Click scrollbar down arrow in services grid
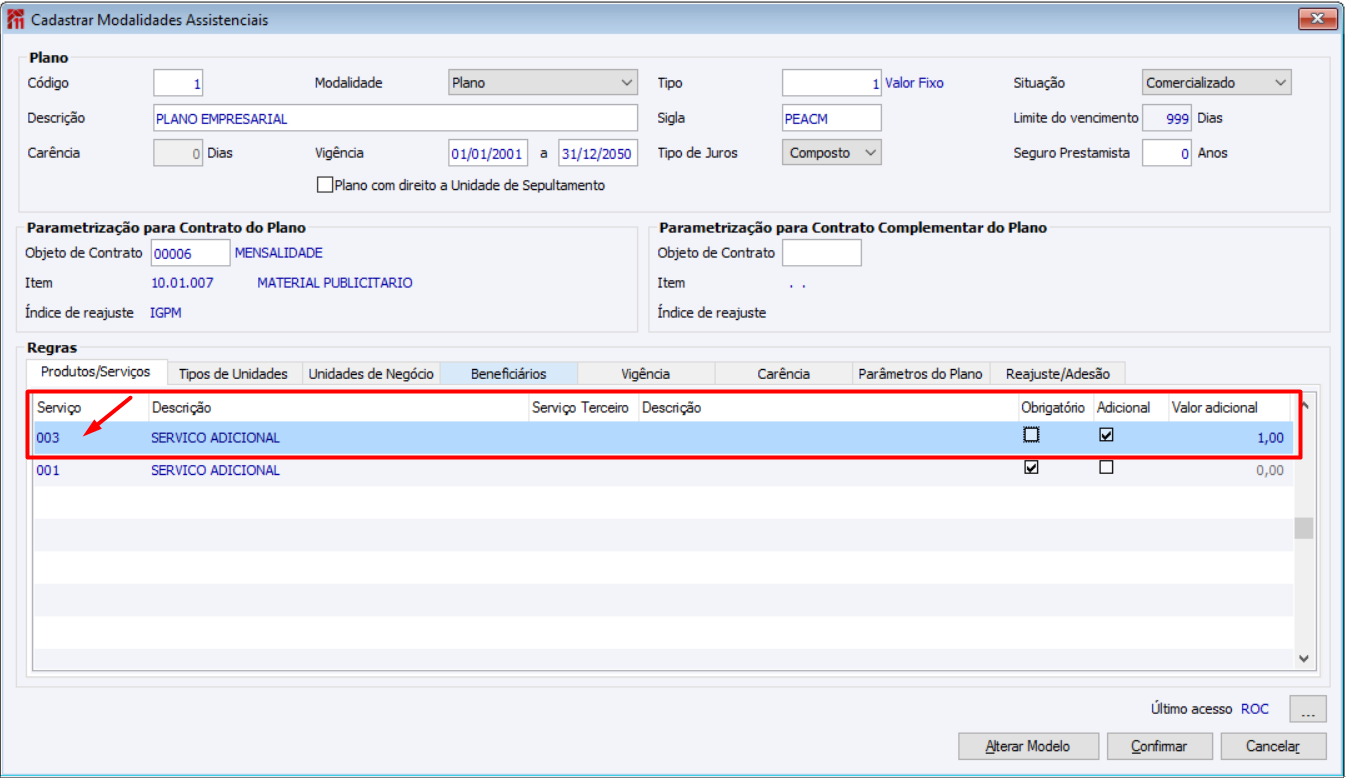The image size is (1347, 778). click(1303, 658)
